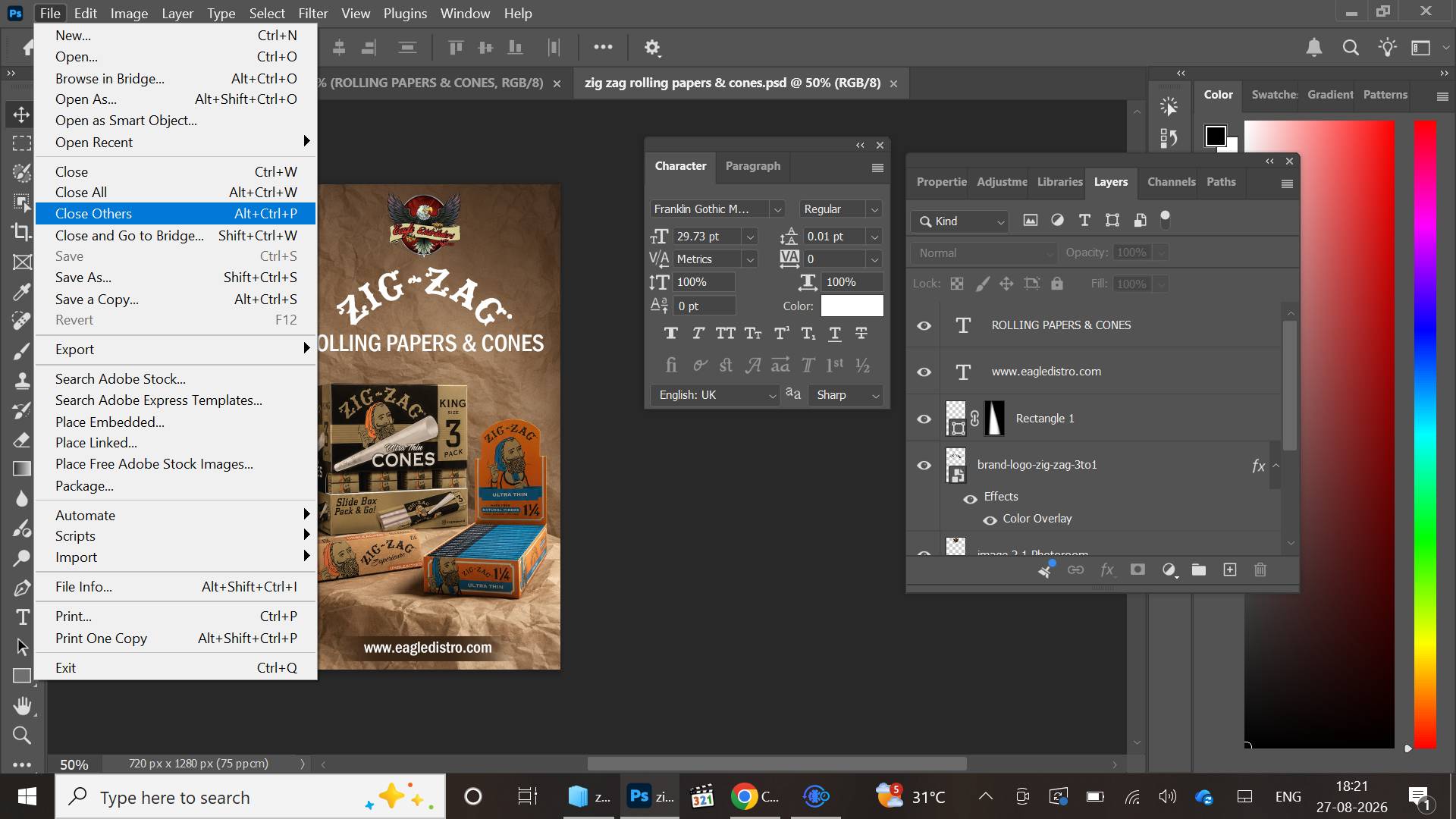The image size is (1456, 819).
Task: Expand the Open Recent submenu
Action: click(175, 142)
